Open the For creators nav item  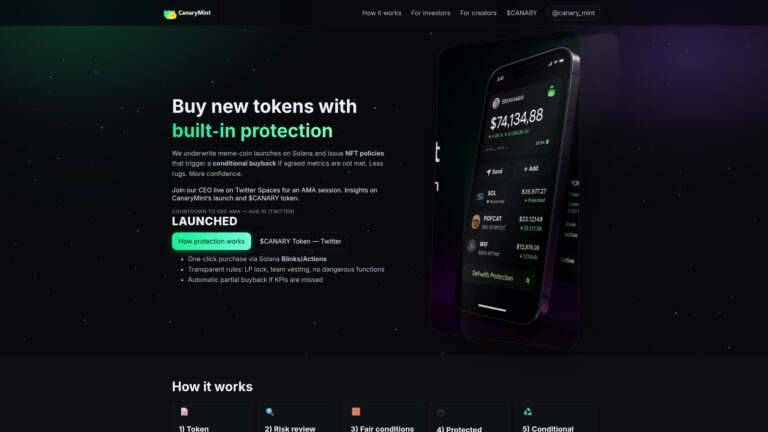click(478, 13)
